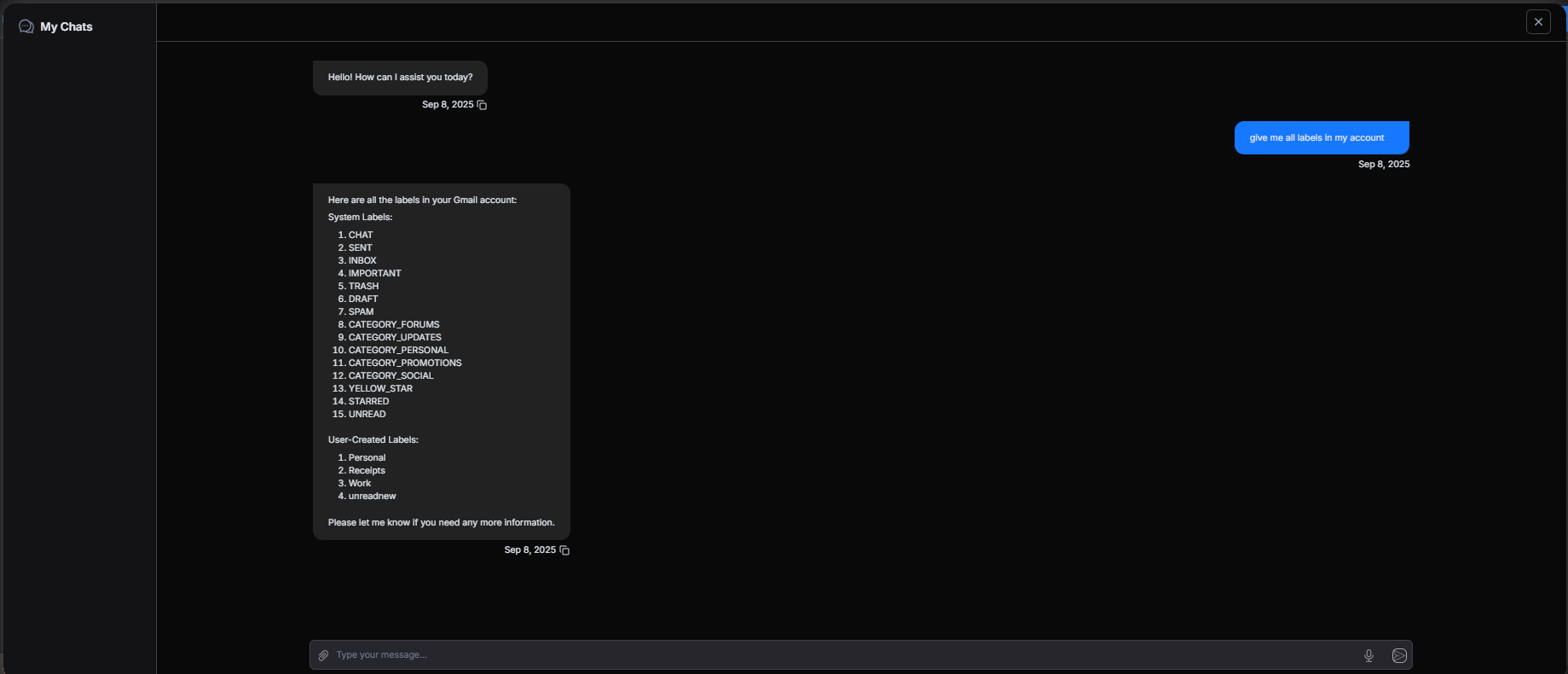1568x674 pixels.
Task: Select the 'unreadnew' user-created label
Action: (372, 497)
